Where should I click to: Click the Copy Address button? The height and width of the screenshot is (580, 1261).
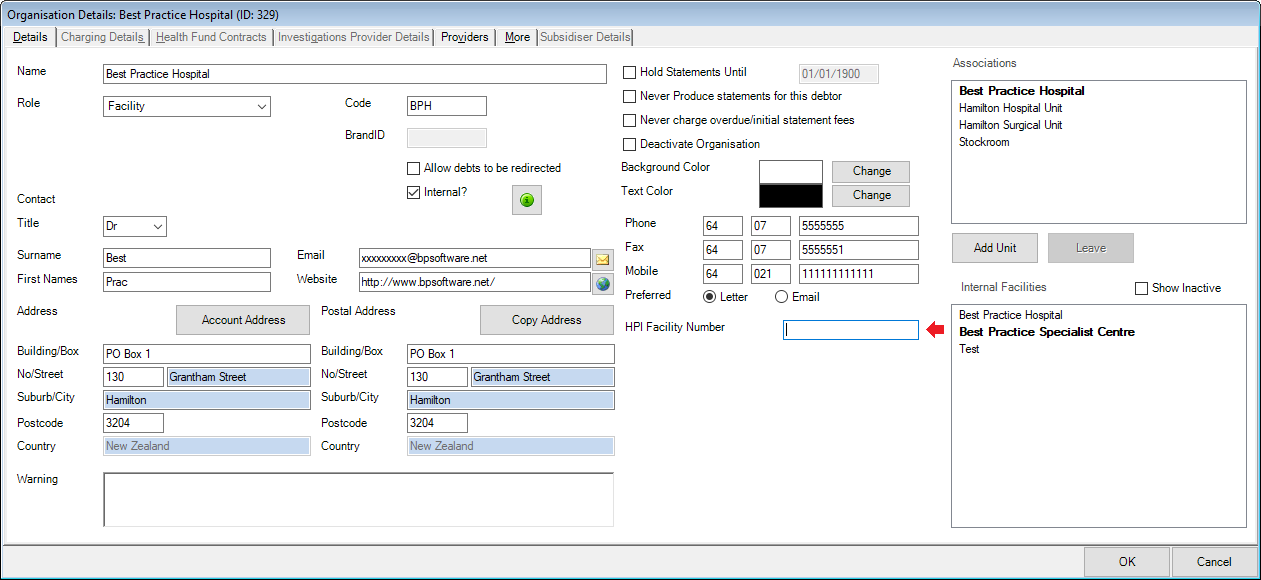point(547,320)
